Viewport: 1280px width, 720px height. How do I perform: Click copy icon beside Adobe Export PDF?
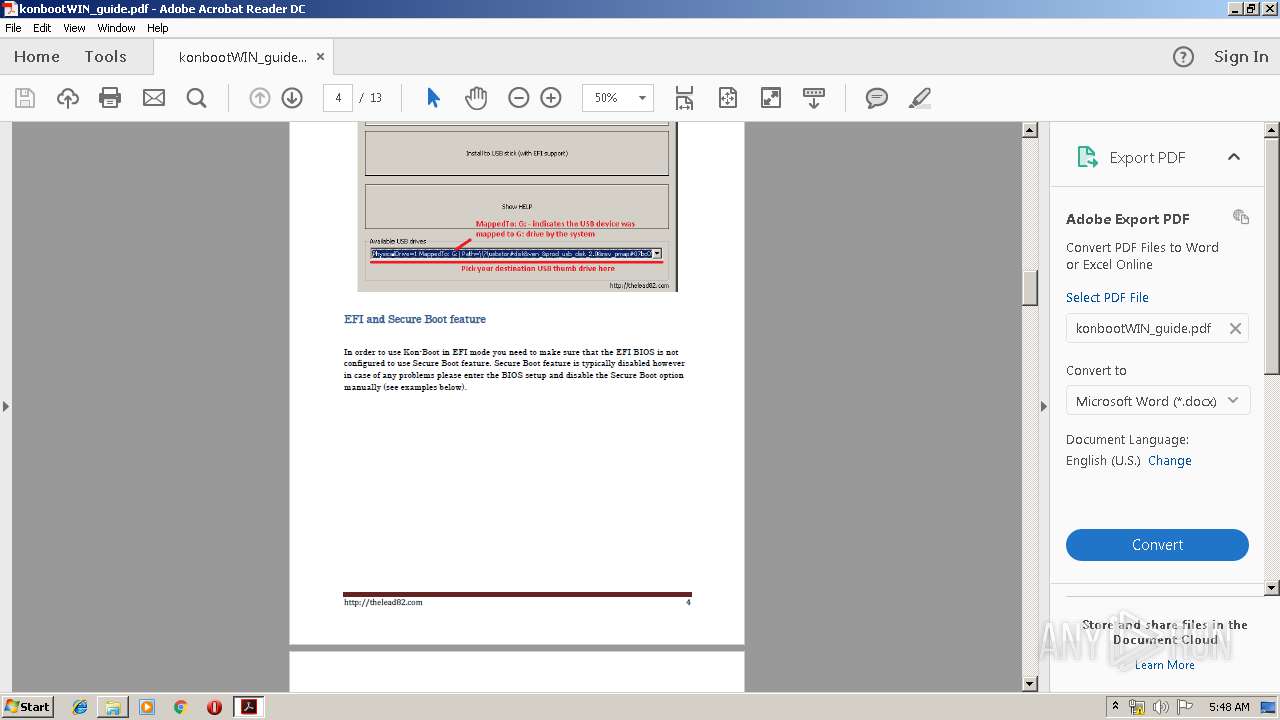pos(1241,217)
